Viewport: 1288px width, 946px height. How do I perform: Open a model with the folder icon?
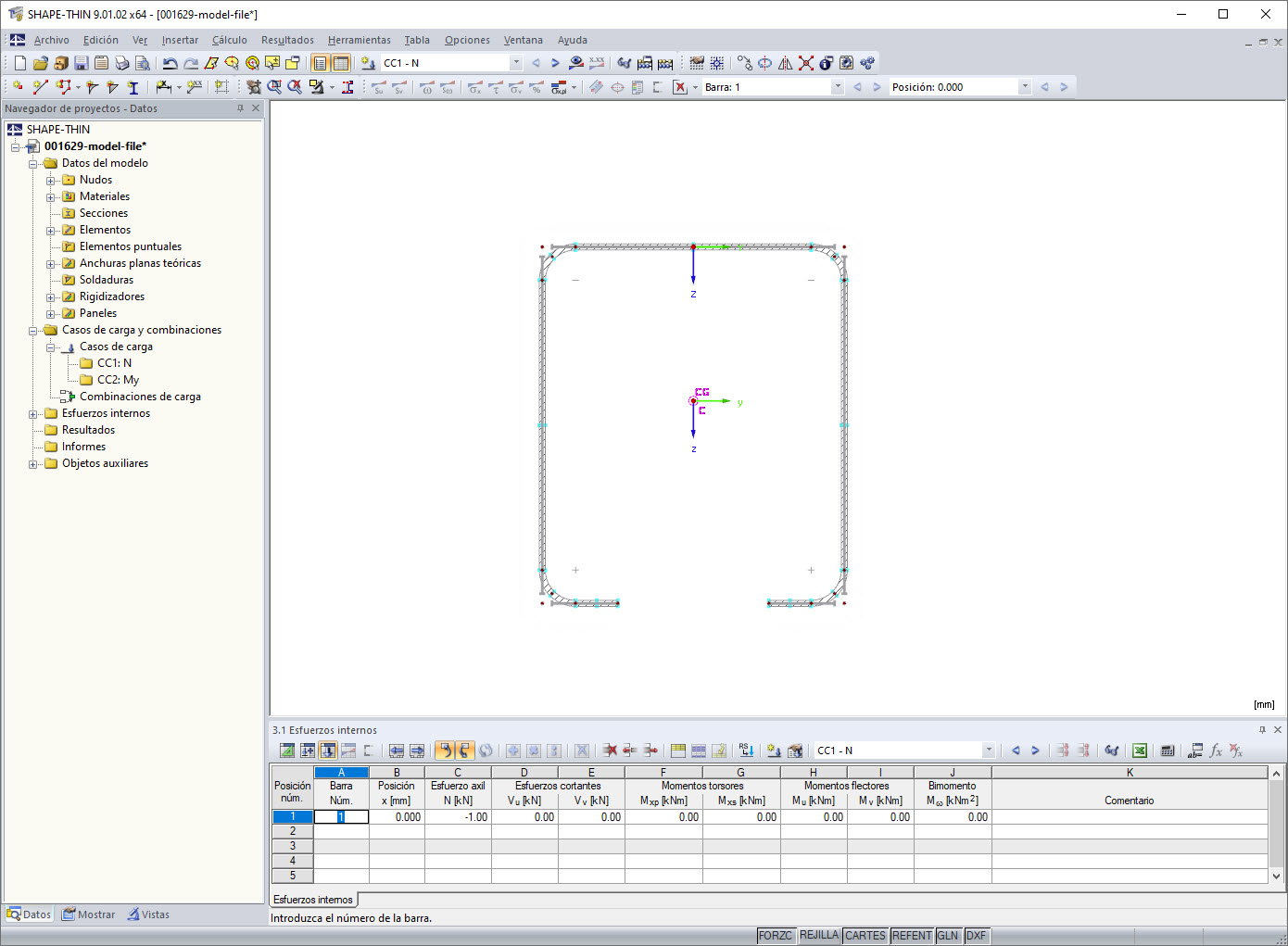[40, 63]
